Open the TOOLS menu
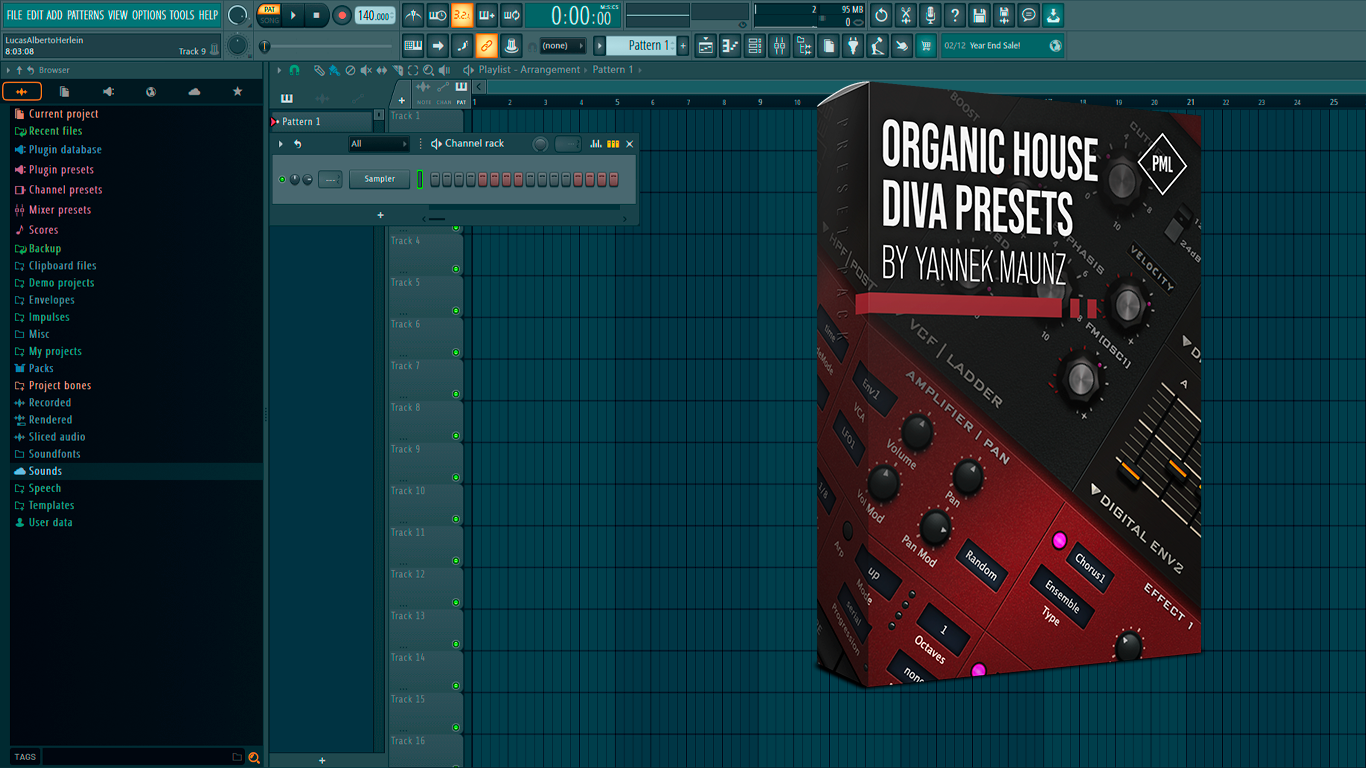Screen dimensions: 1366x768 tap(182, 15)
